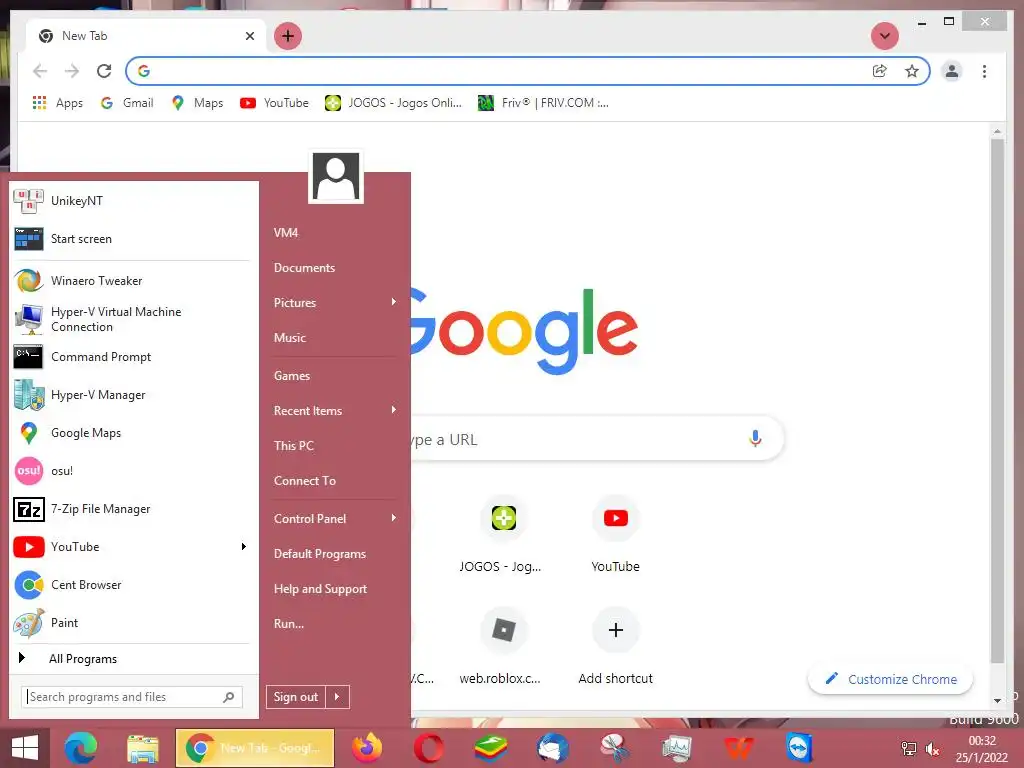This screenshot has height=768, width=1024.
Task: Click the muted volume icon in system tray
Action: click(x=933, y=749)
